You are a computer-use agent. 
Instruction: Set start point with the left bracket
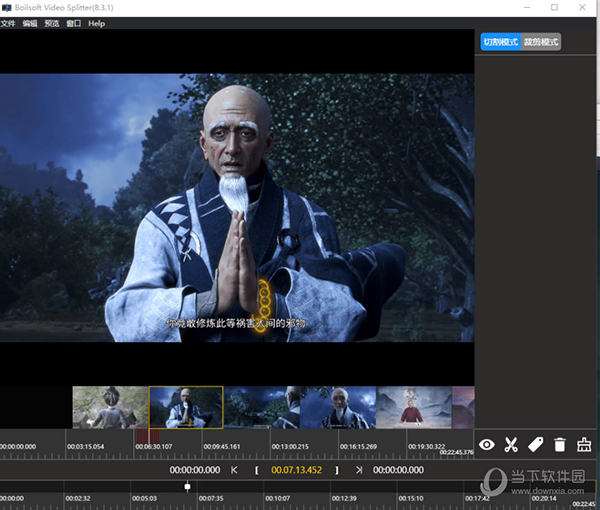coord(256,470)
